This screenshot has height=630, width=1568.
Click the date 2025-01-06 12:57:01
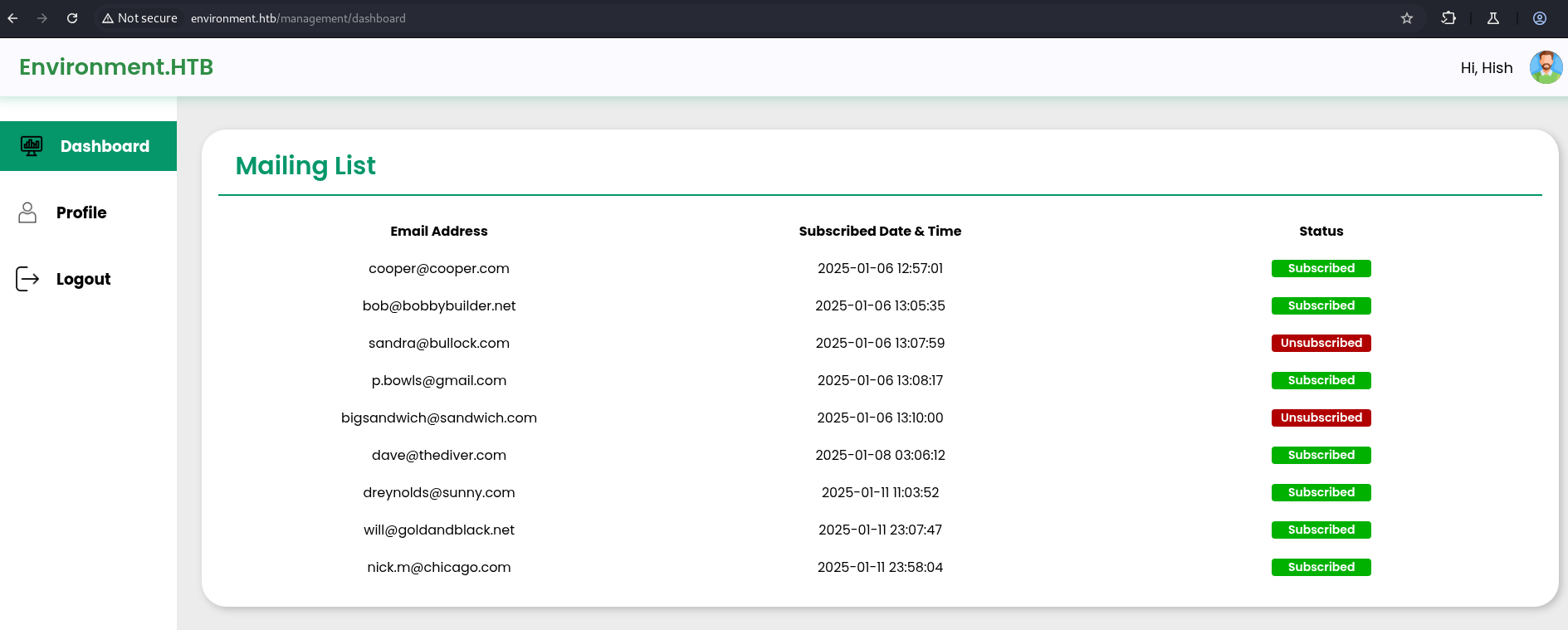880,269
